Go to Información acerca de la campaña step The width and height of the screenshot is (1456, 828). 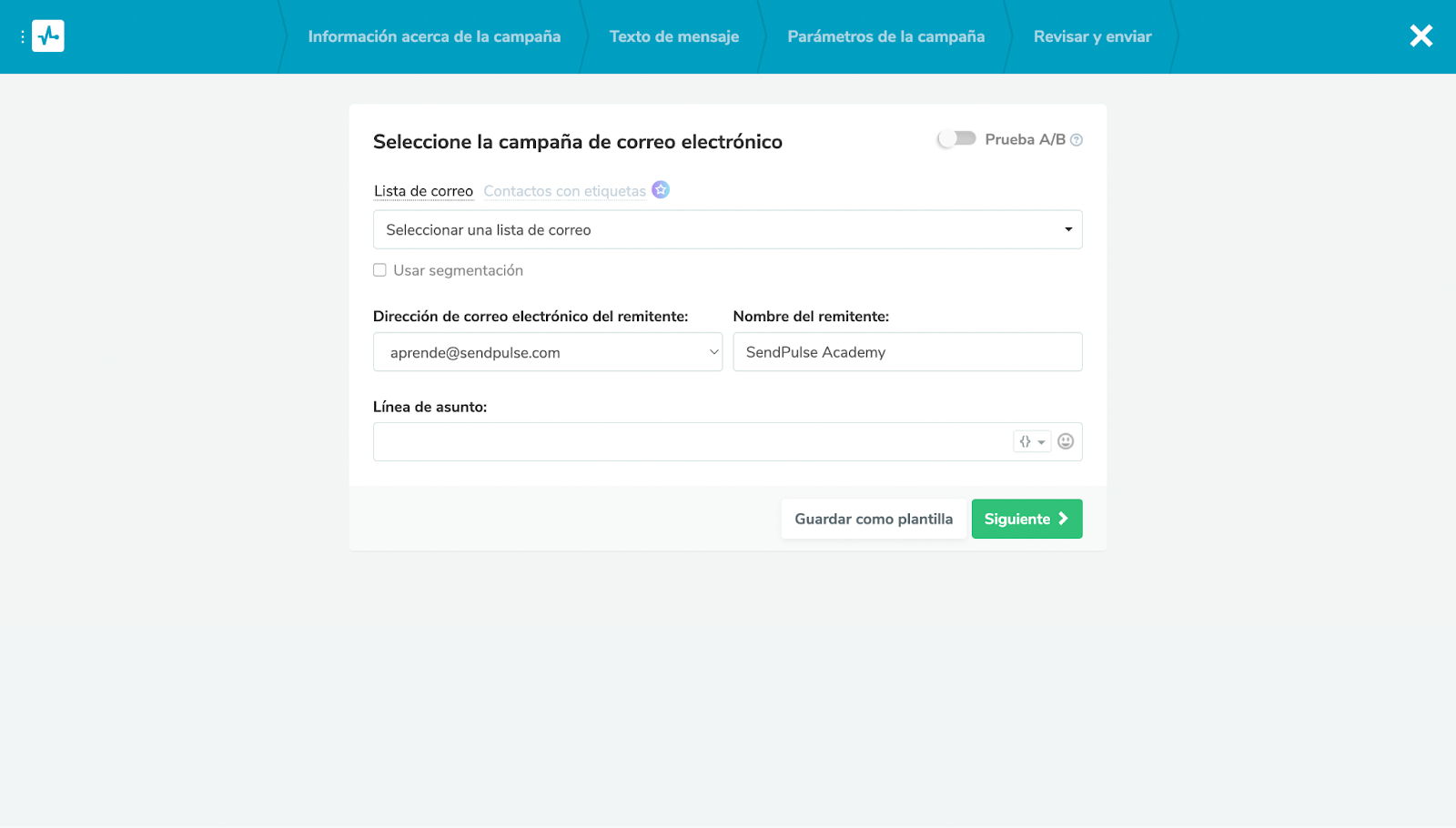(434, 36)
